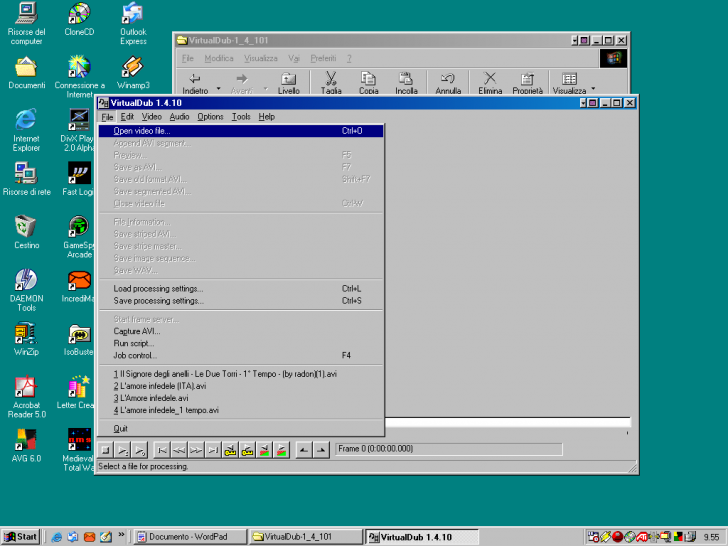The image size is (728, 546).
Task: Click the Start button
Action: [x=21, y=537]
